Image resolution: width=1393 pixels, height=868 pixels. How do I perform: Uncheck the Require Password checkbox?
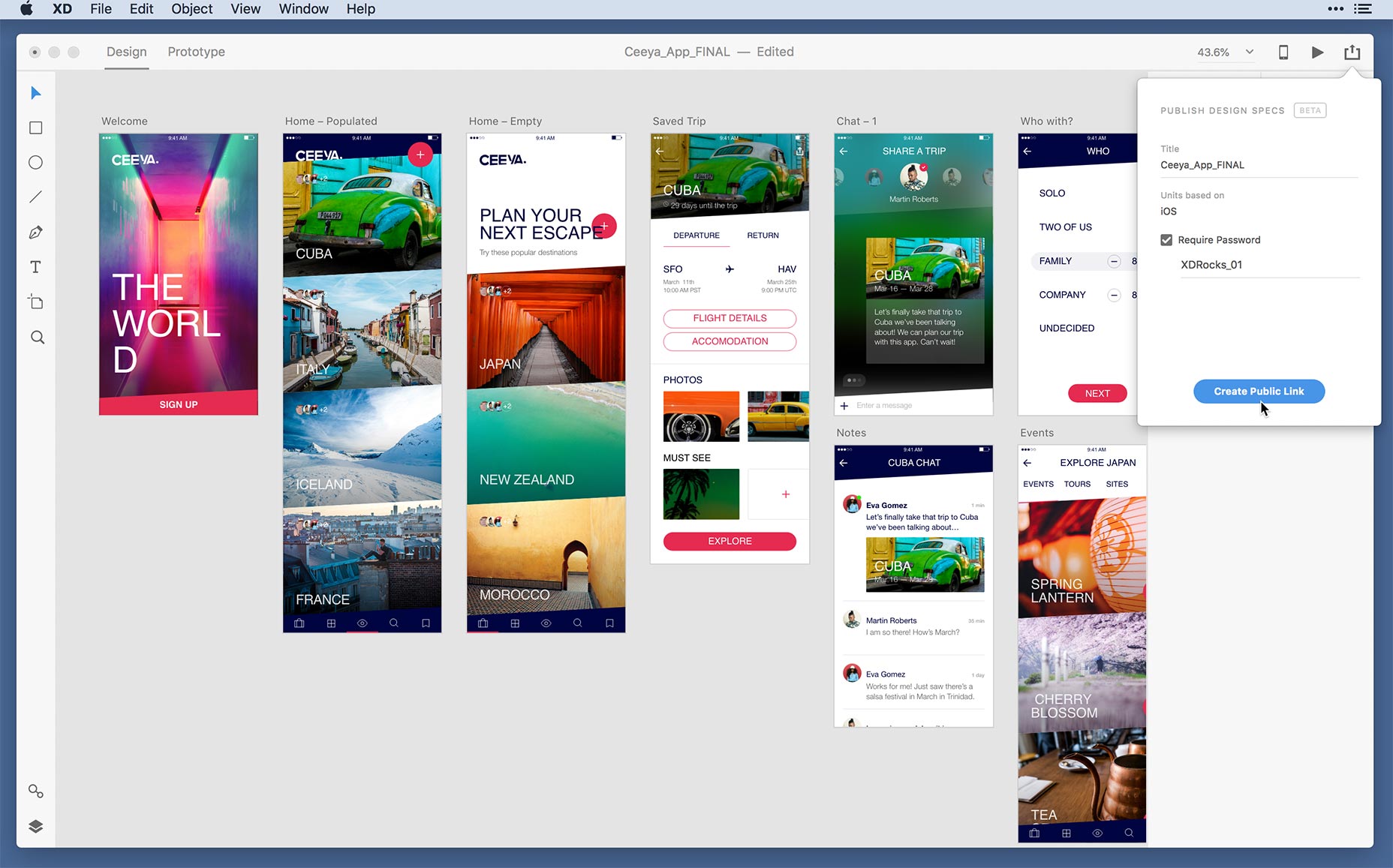coord(1166,240)
